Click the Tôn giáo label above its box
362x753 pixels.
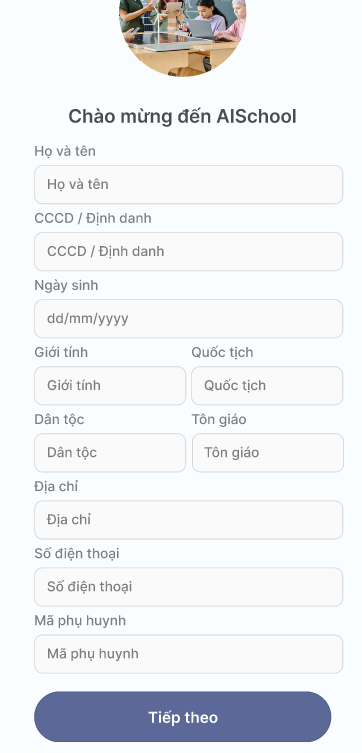tap(219, 420)
